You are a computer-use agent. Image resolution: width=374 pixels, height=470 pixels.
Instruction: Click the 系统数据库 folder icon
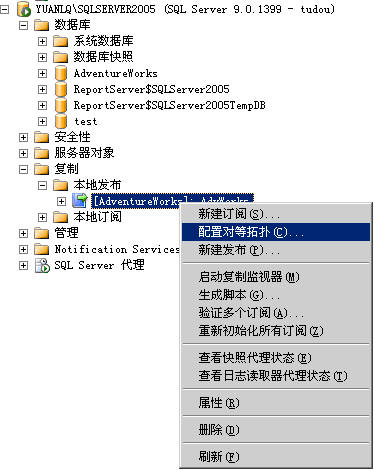click(x=60, y=41)
